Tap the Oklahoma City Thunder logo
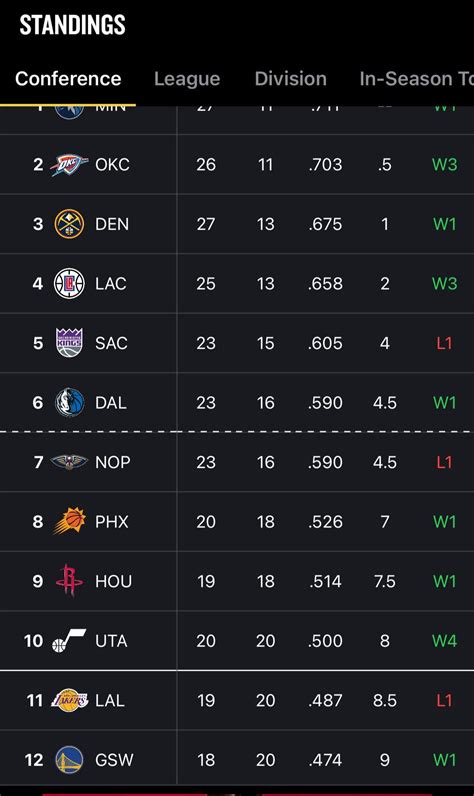 [x=70, y=164]
